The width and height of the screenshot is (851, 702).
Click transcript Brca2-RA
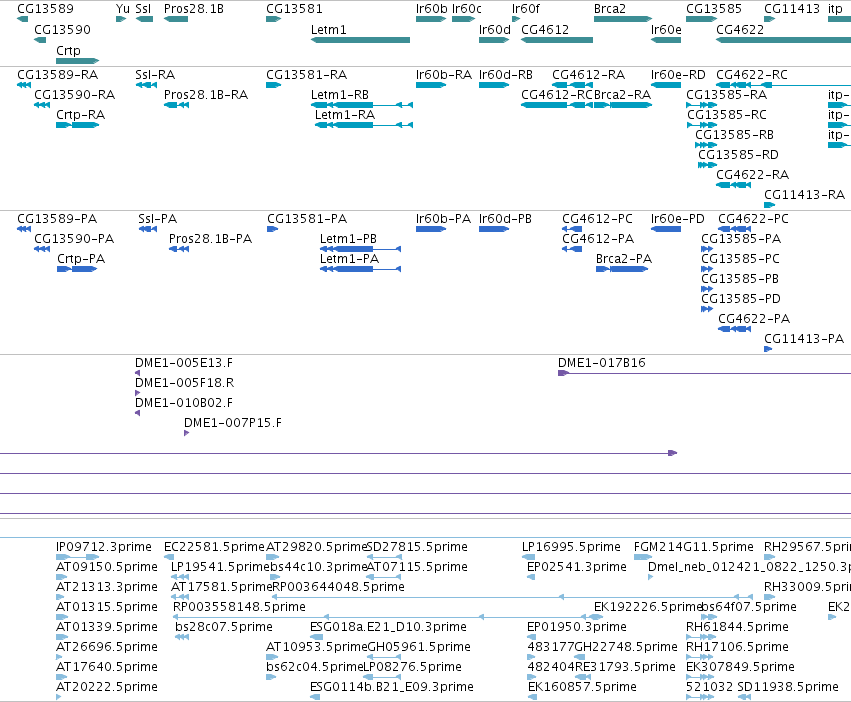622,95
